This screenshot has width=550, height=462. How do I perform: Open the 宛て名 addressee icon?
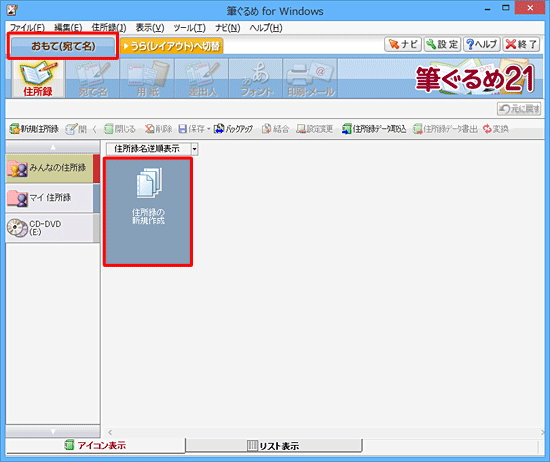[93, 79]
